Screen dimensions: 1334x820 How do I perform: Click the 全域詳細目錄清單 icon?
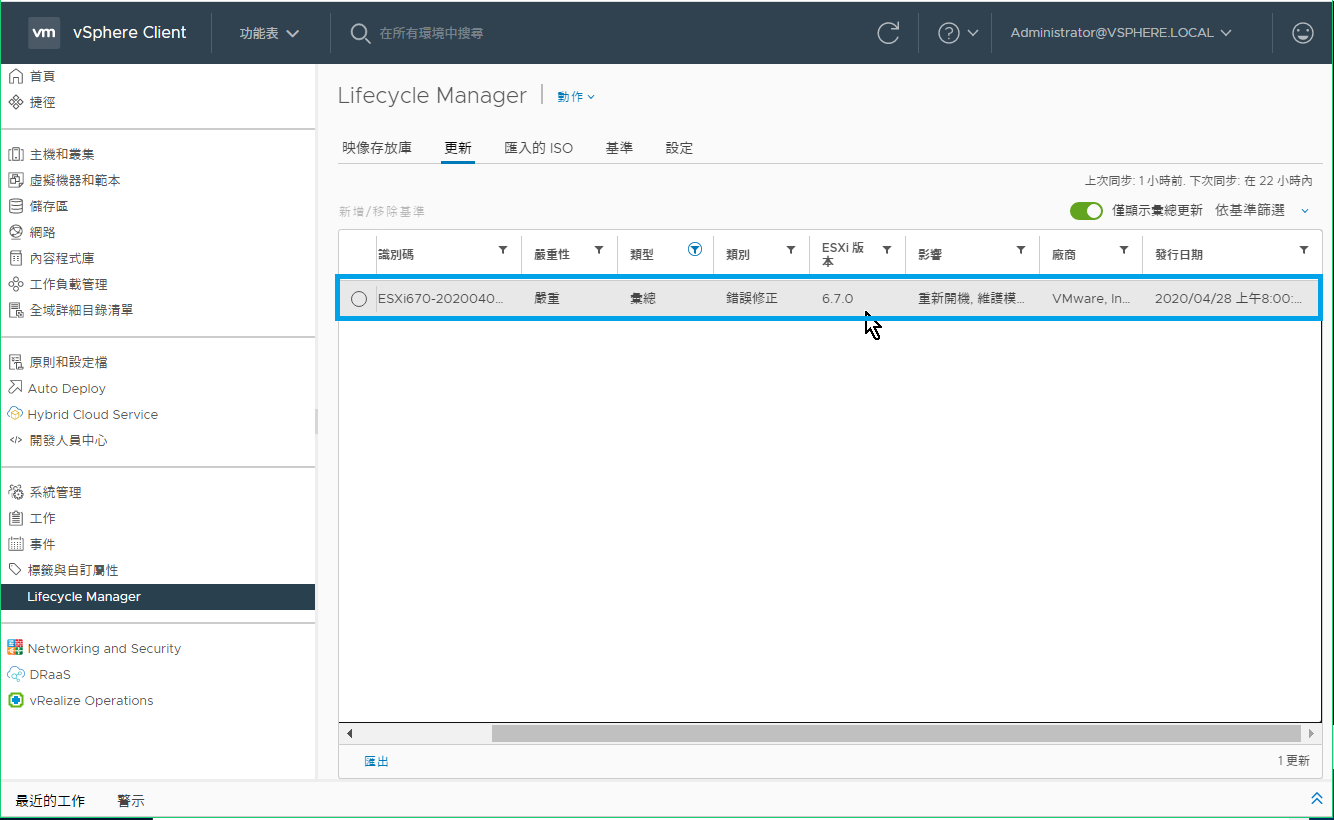coord(16,310)
